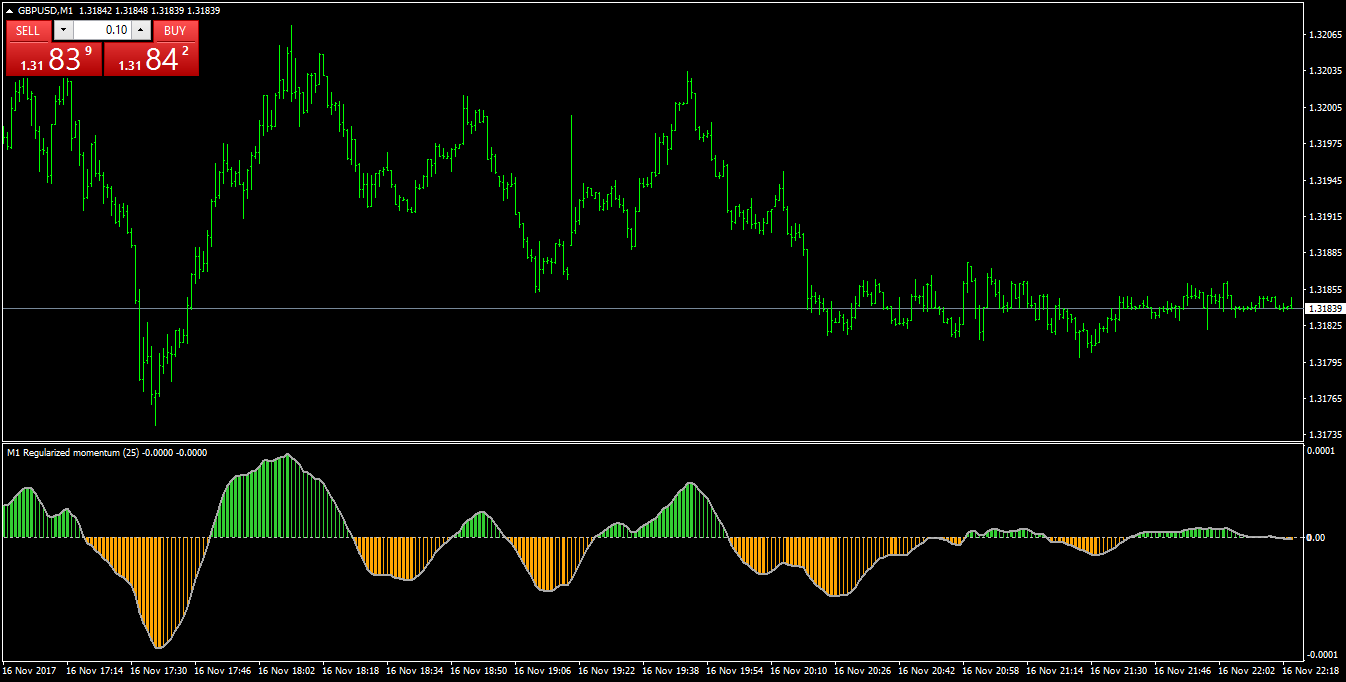
Task: Click price scale label 1.32005
Action: pos(1324,107)
